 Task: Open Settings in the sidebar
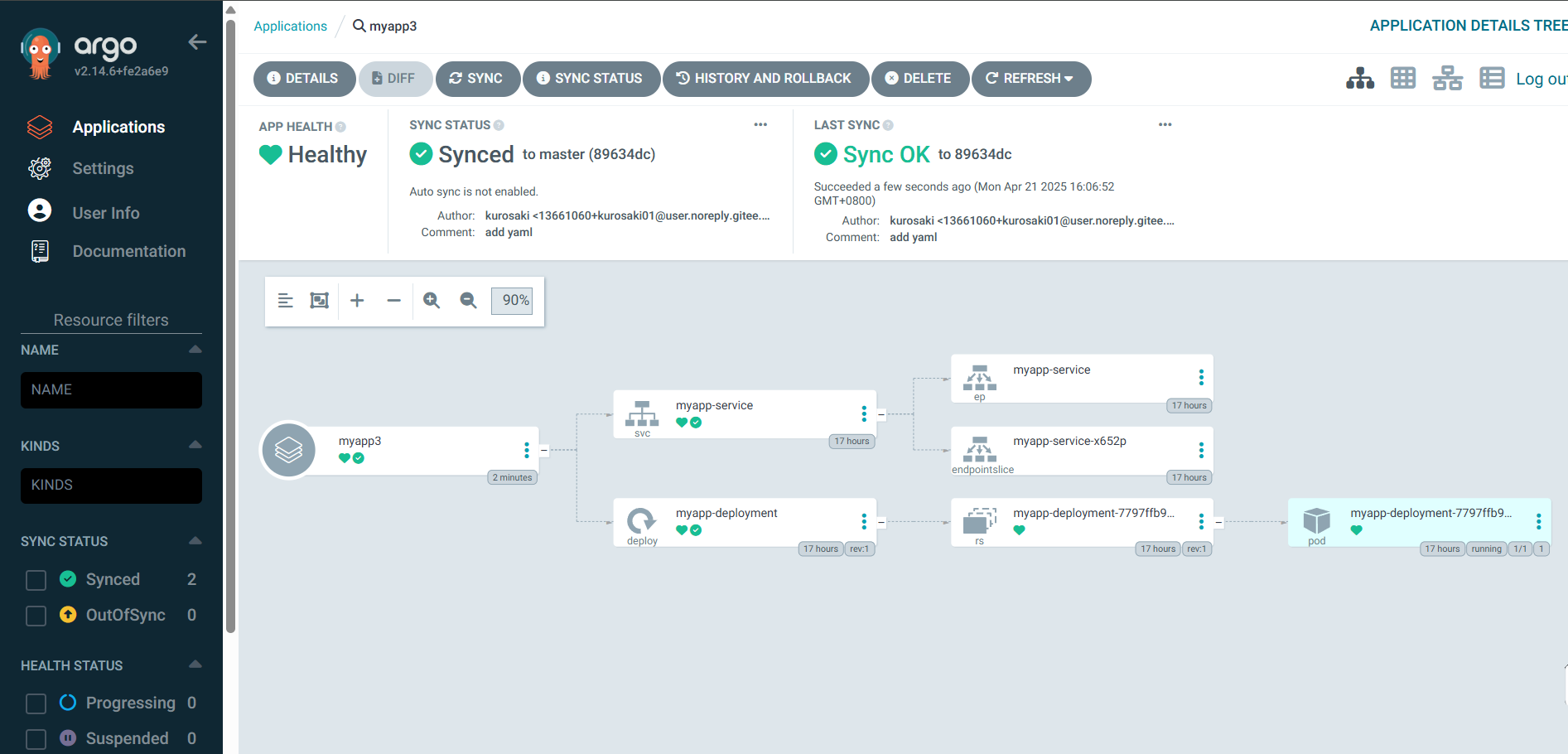coord(103,168)
